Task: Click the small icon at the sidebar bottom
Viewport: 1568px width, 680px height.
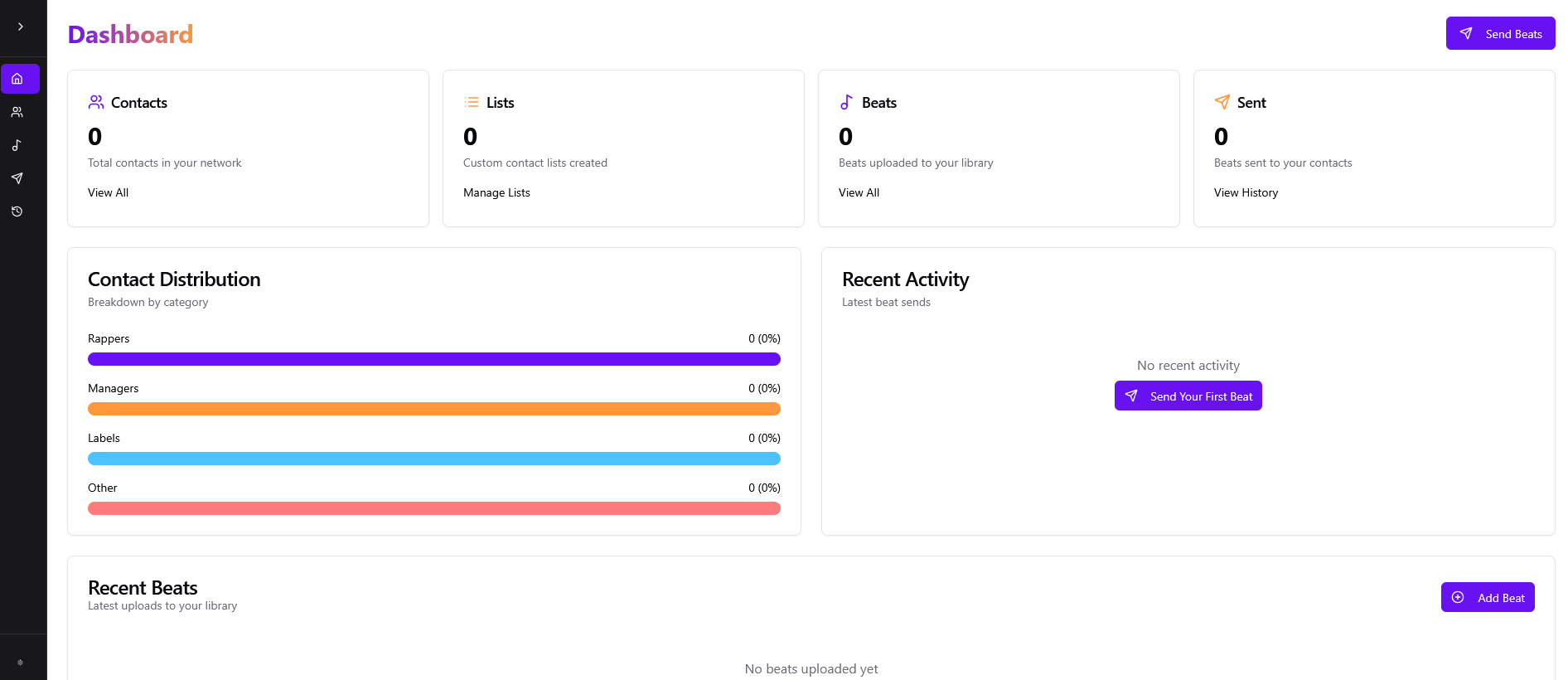Action: pos(20,663)
